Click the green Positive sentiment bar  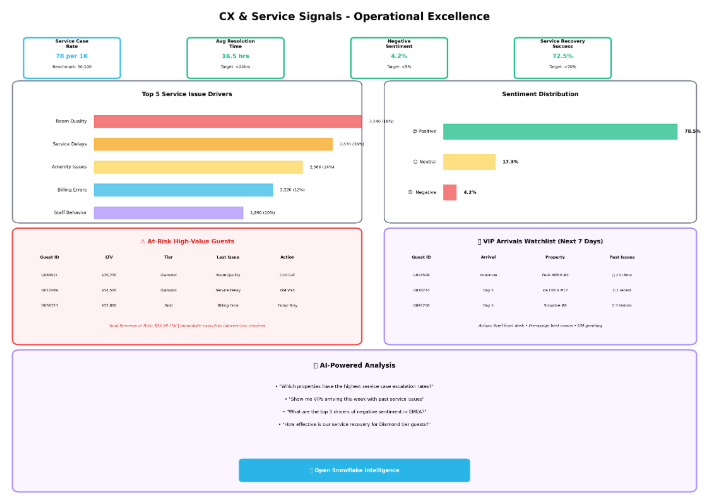tap(560, 131)
